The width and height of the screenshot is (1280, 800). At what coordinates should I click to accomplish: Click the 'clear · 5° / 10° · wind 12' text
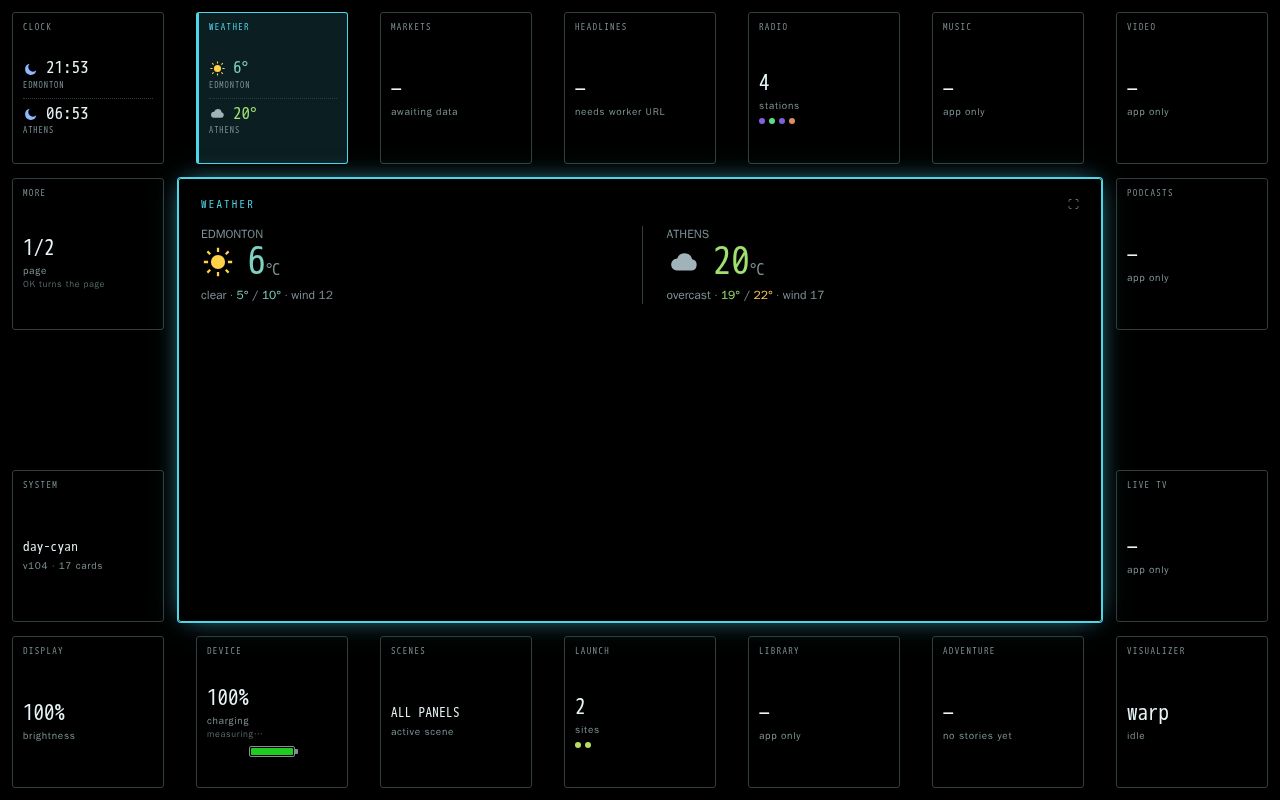click(x=267, y=295)
